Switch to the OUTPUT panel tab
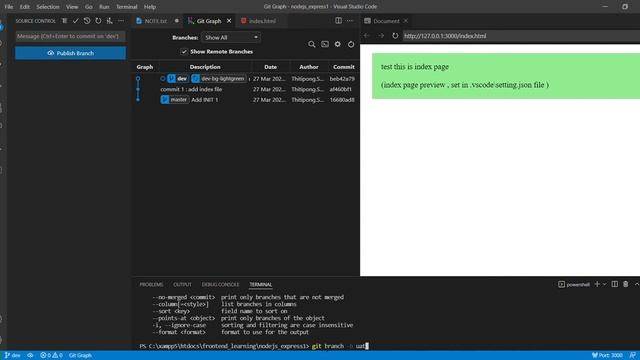The image size is (640, 360). point(182,284)
